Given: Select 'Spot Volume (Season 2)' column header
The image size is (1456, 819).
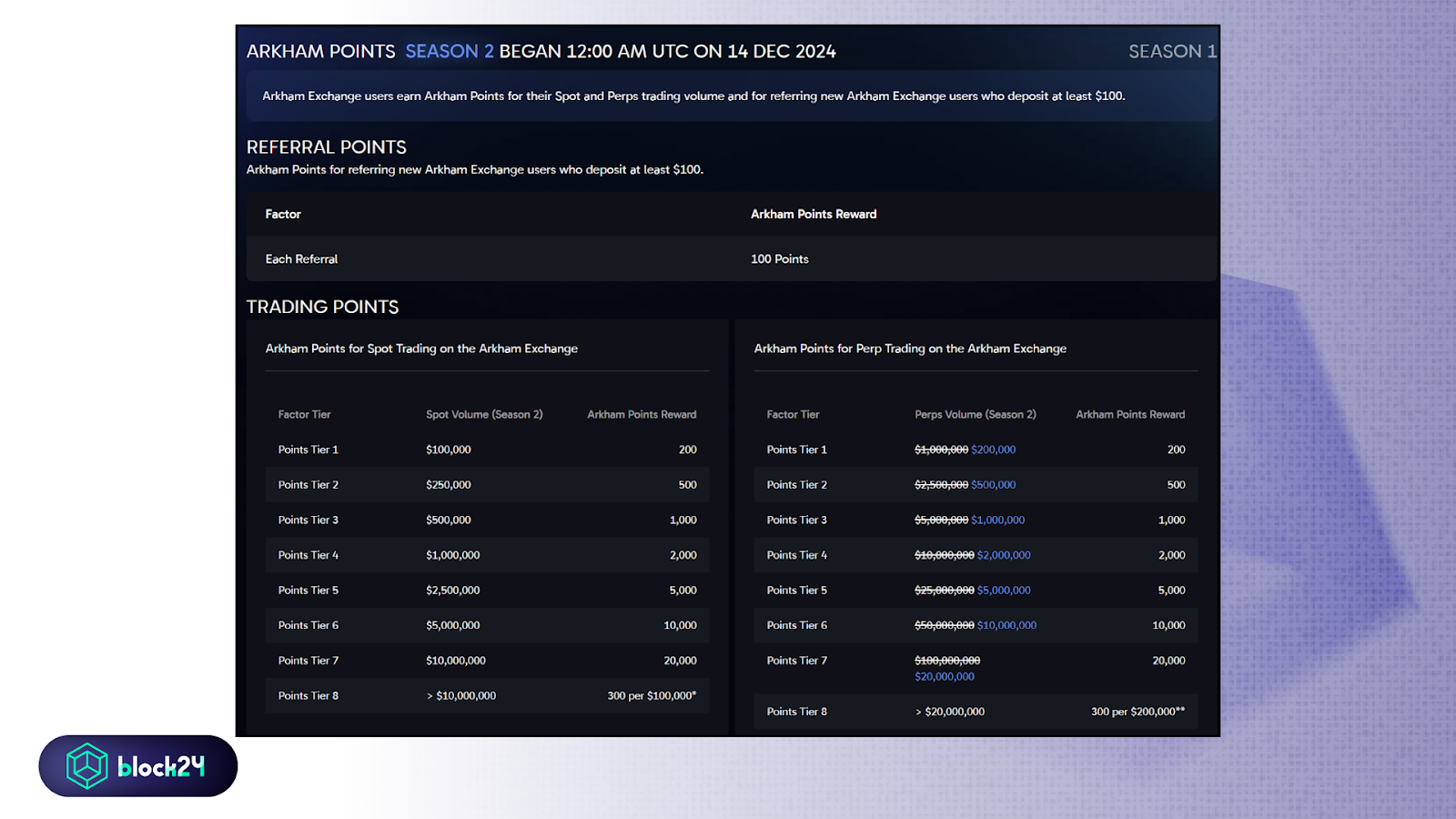Looking at the screenshot, I should coord(484,414).
